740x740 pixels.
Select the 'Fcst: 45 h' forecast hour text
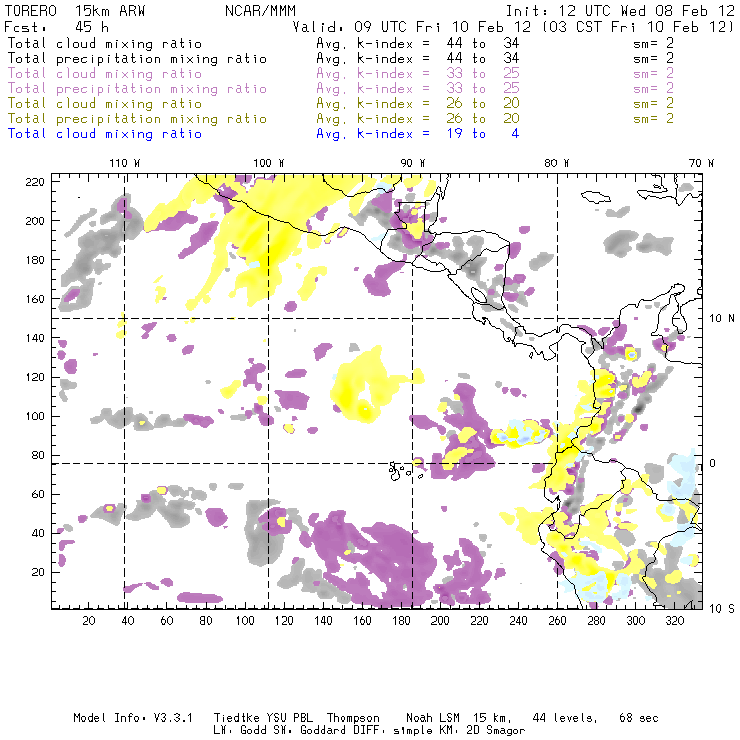pos(56,27)
